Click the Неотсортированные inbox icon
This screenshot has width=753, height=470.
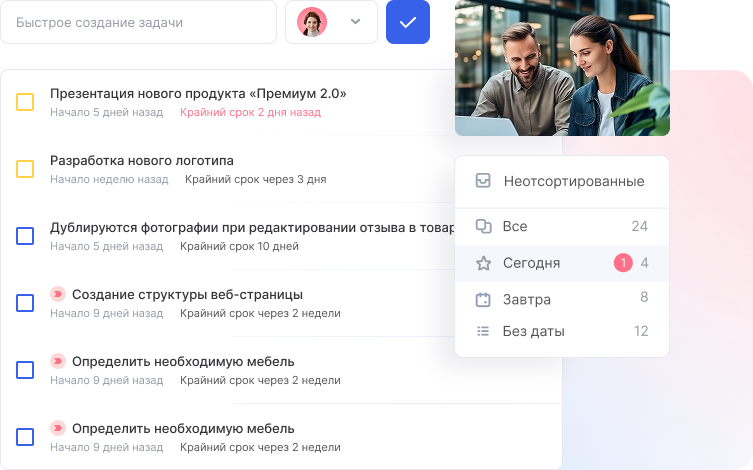click(x=483, y=181)
